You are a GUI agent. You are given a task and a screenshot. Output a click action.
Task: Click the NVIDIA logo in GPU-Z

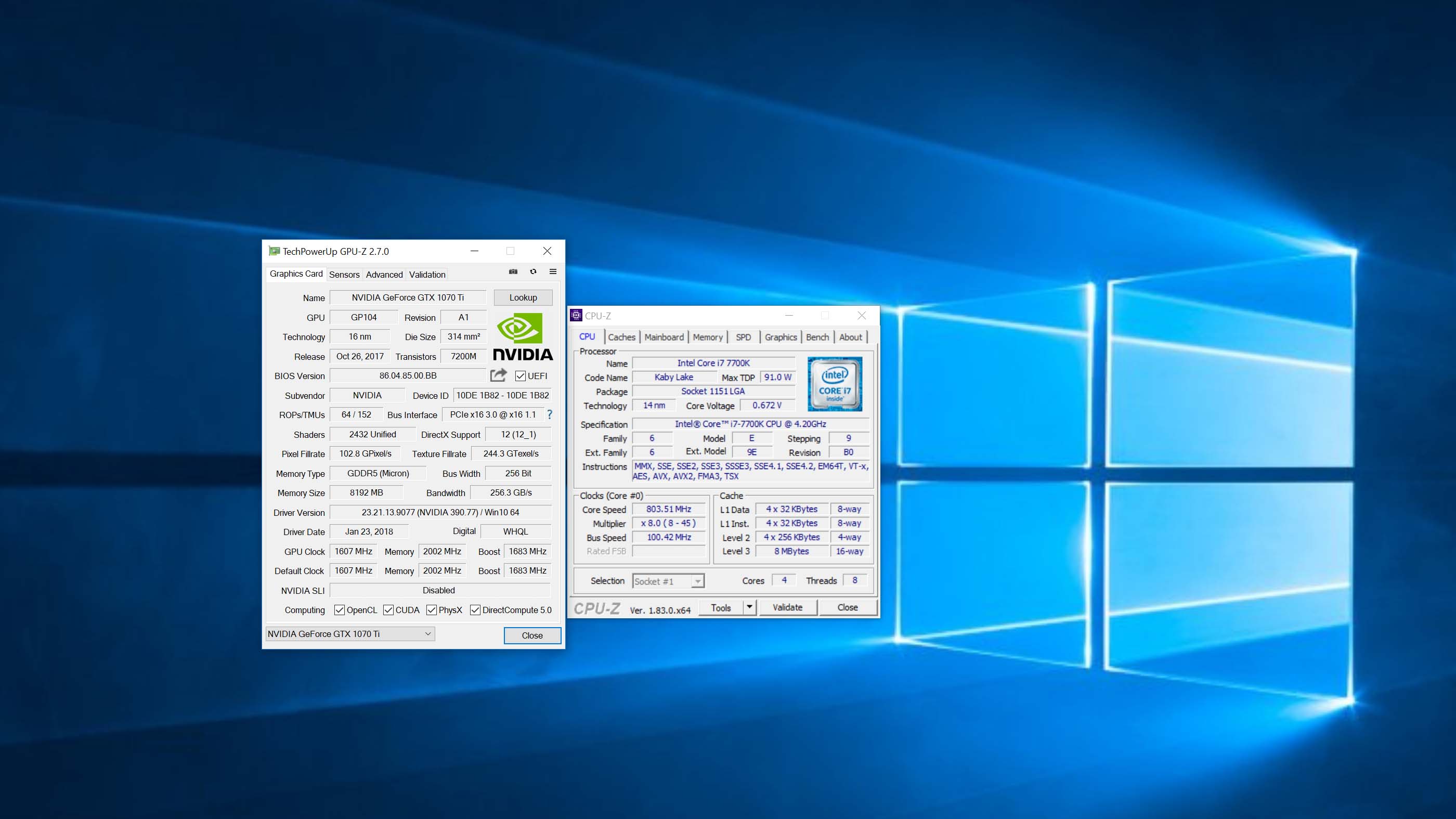point(523,337)
